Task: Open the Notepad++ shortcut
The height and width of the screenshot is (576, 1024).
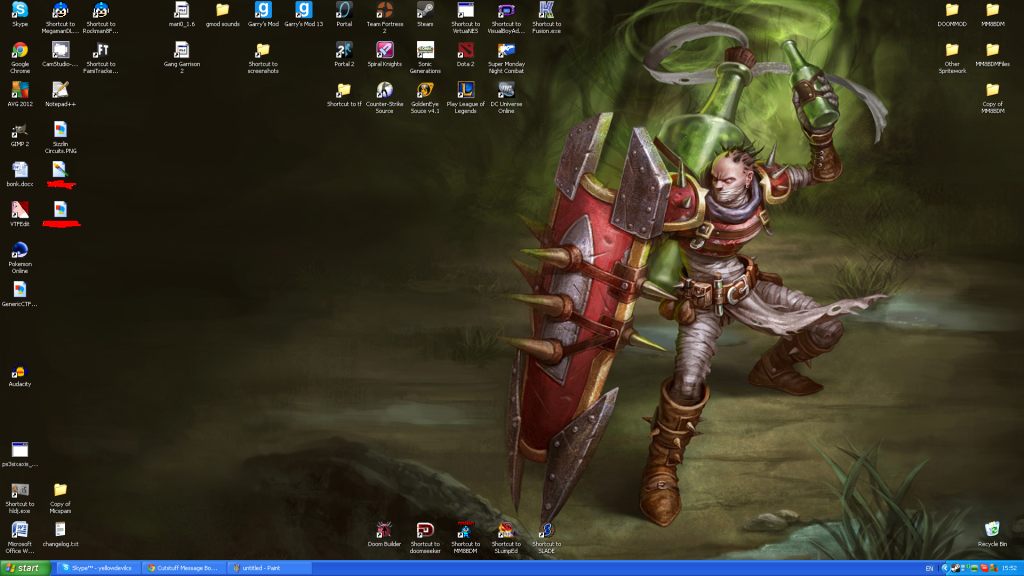Action: click(x=61, y=91)
